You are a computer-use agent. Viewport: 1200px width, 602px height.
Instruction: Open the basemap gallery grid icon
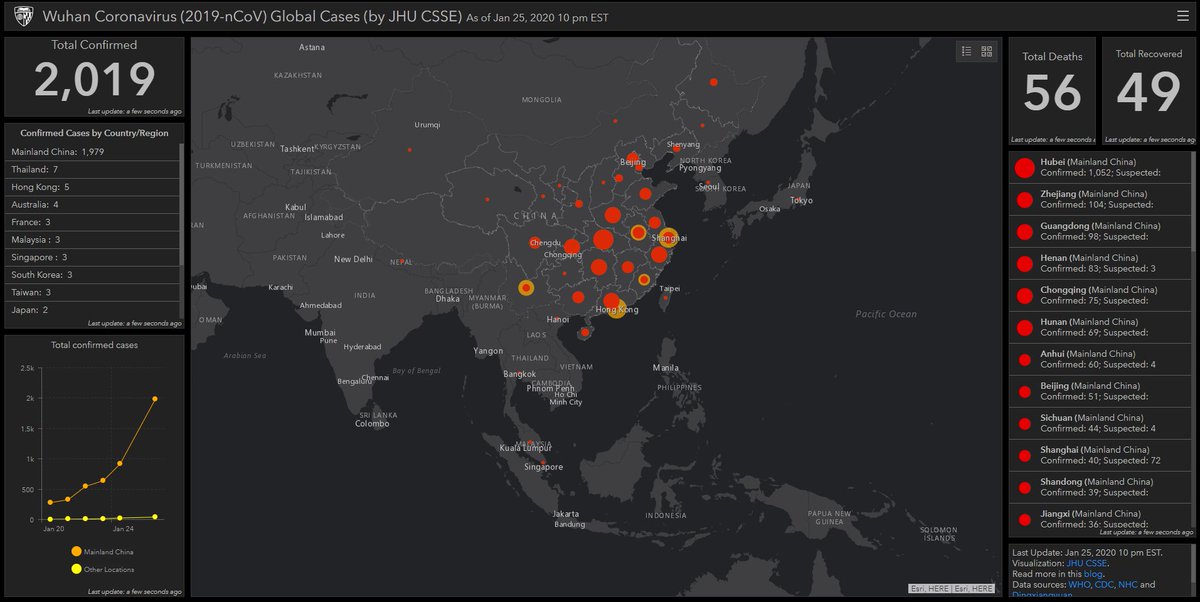coord(987,51)
